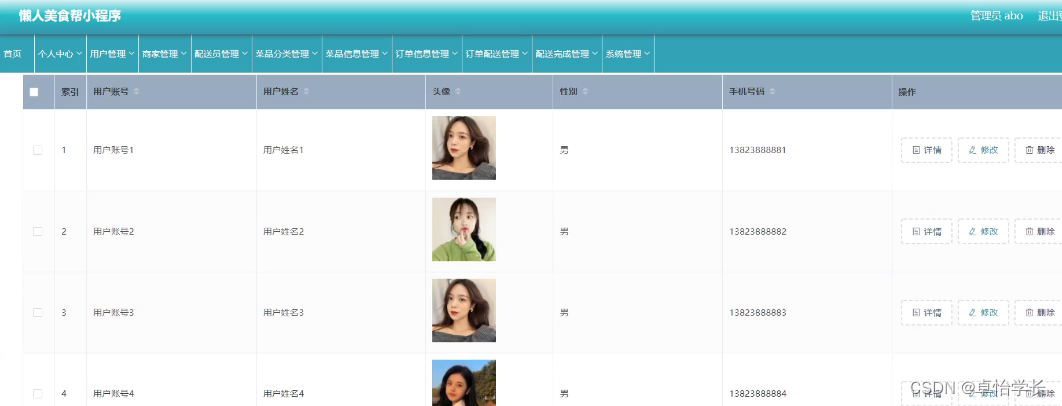
Task: Select the phone number 13823888884
Action: pyautogui.click(x=758, y=394)
